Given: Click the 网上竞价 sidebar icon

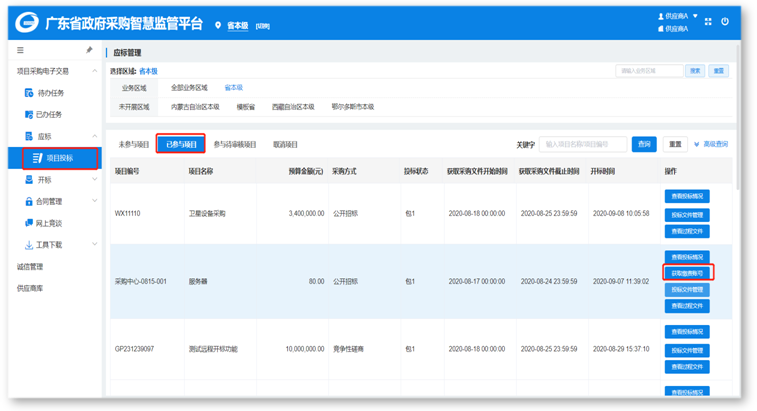Looking at the screenshot, I should point(29,223).
